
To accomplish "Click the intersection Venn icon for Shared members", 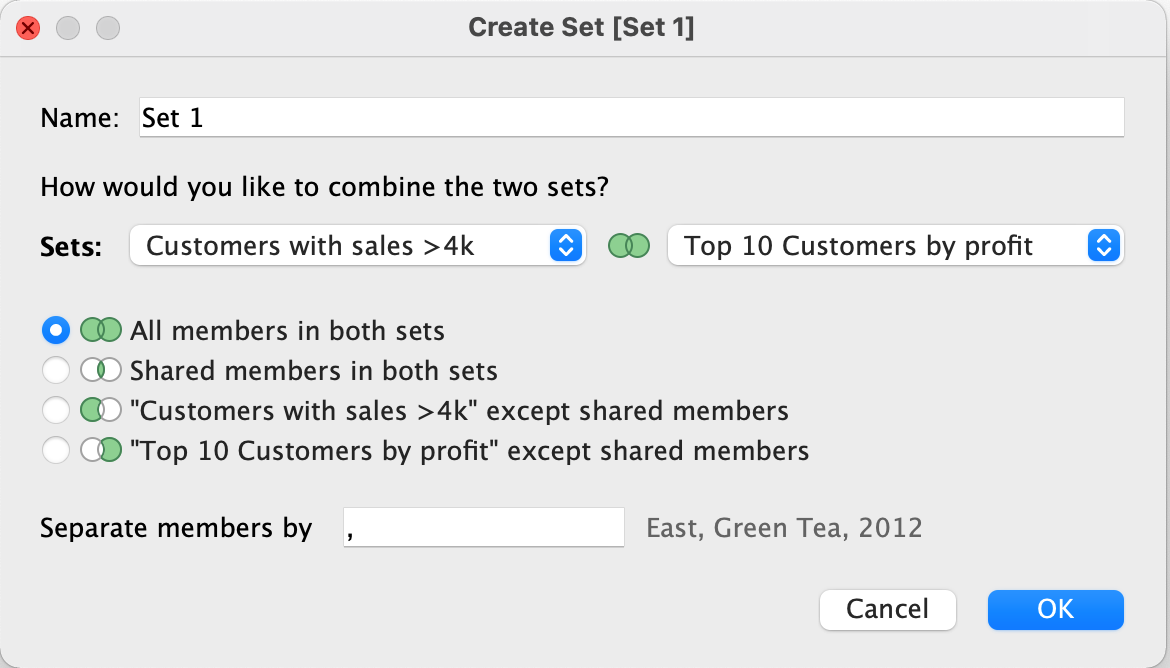I will pos(100,371).
